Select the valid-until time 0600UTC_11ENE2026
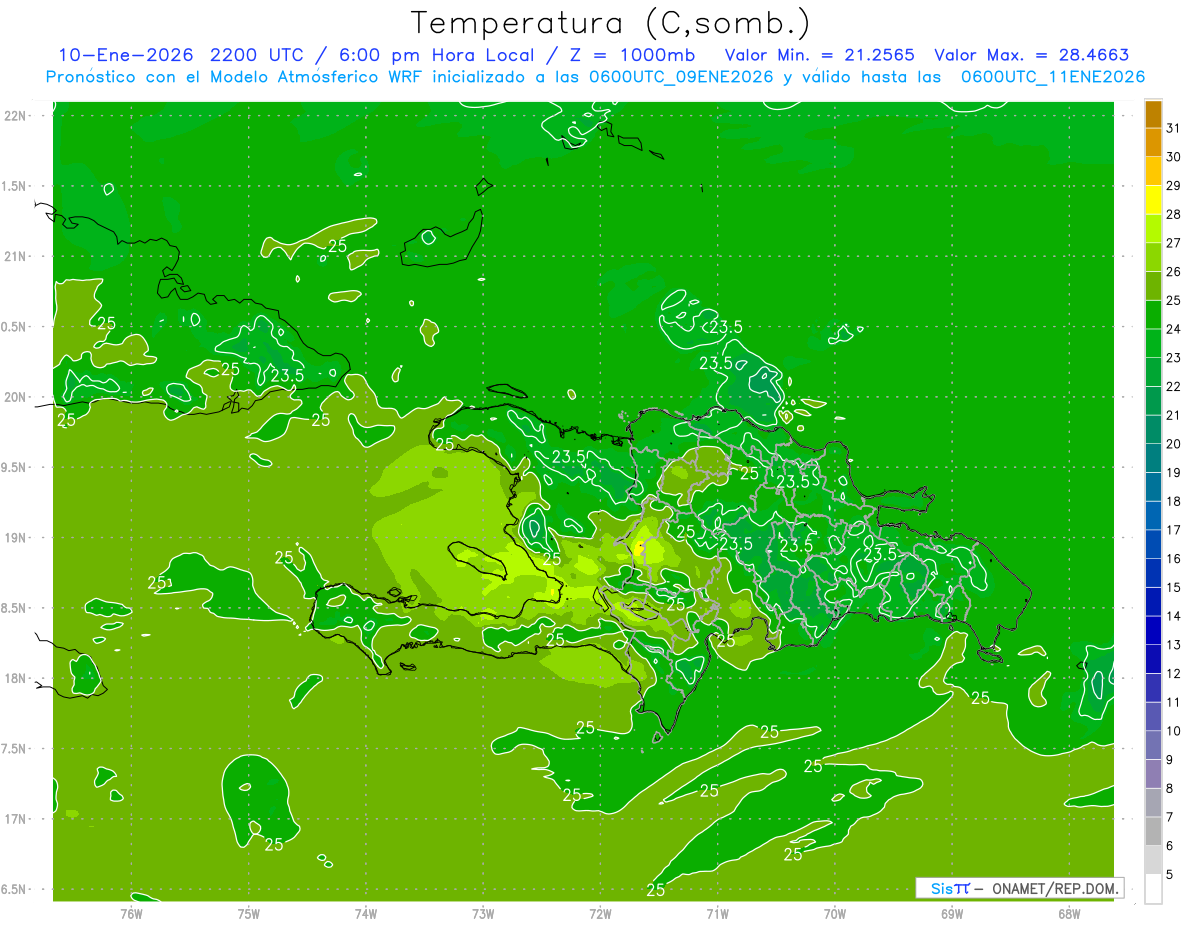The width and height of the screenshot is (1200, 927). (x=1052, y=77)
